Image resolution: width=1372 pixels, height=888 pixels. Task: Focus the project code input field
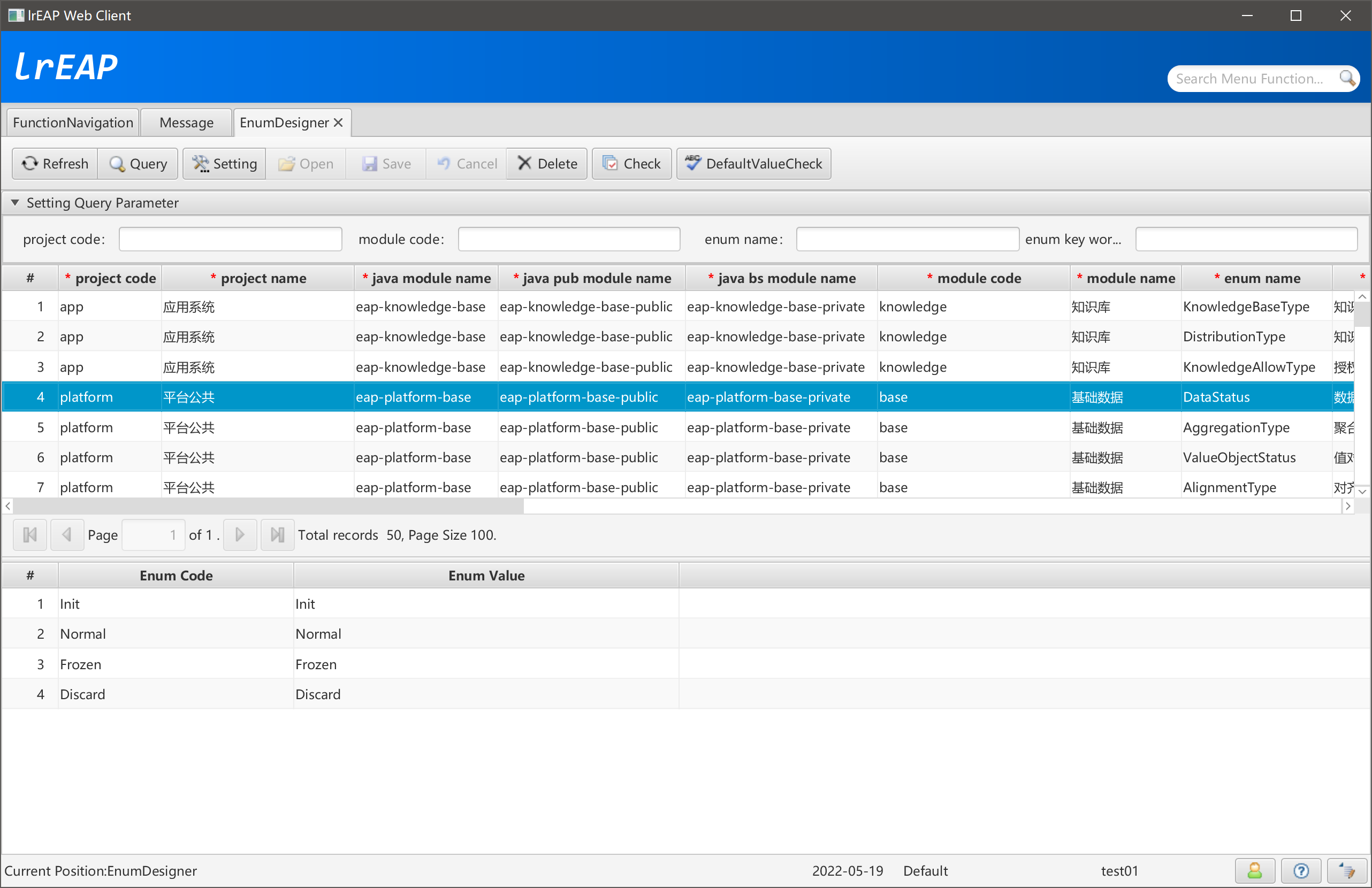click(x=230, y=239)
